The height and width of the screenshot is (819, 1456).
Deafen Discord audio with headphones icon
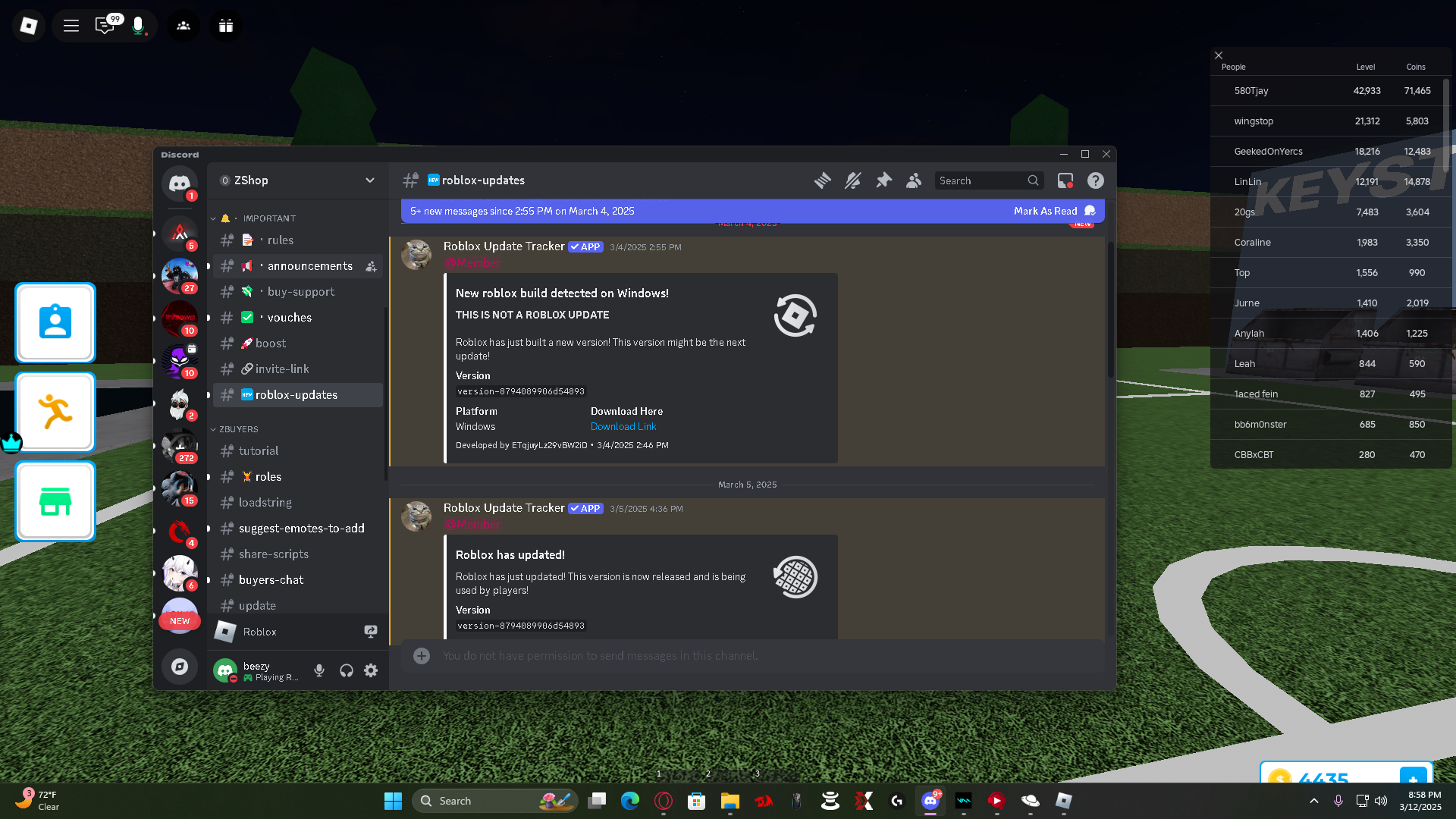pos(347,670)
